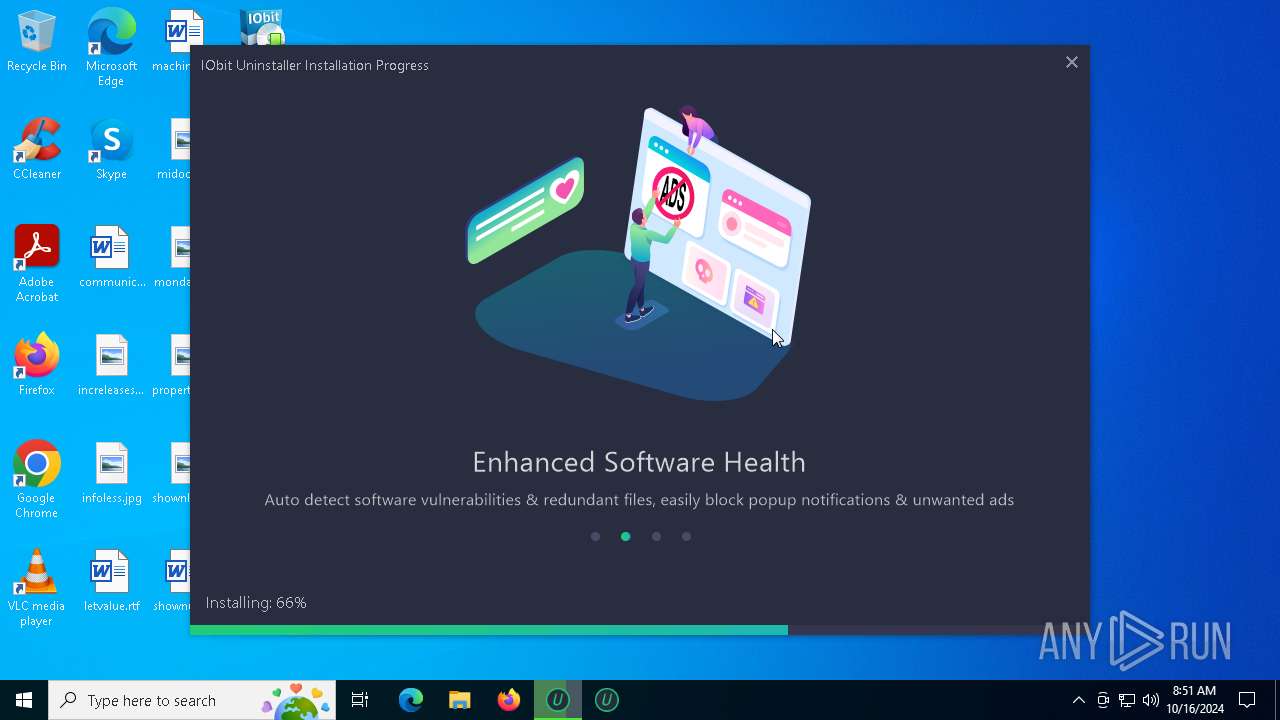This screenshot has height=720, width=1280.
Task: Open the CCleaner desktop shortcut
Action: coord(37,150)
